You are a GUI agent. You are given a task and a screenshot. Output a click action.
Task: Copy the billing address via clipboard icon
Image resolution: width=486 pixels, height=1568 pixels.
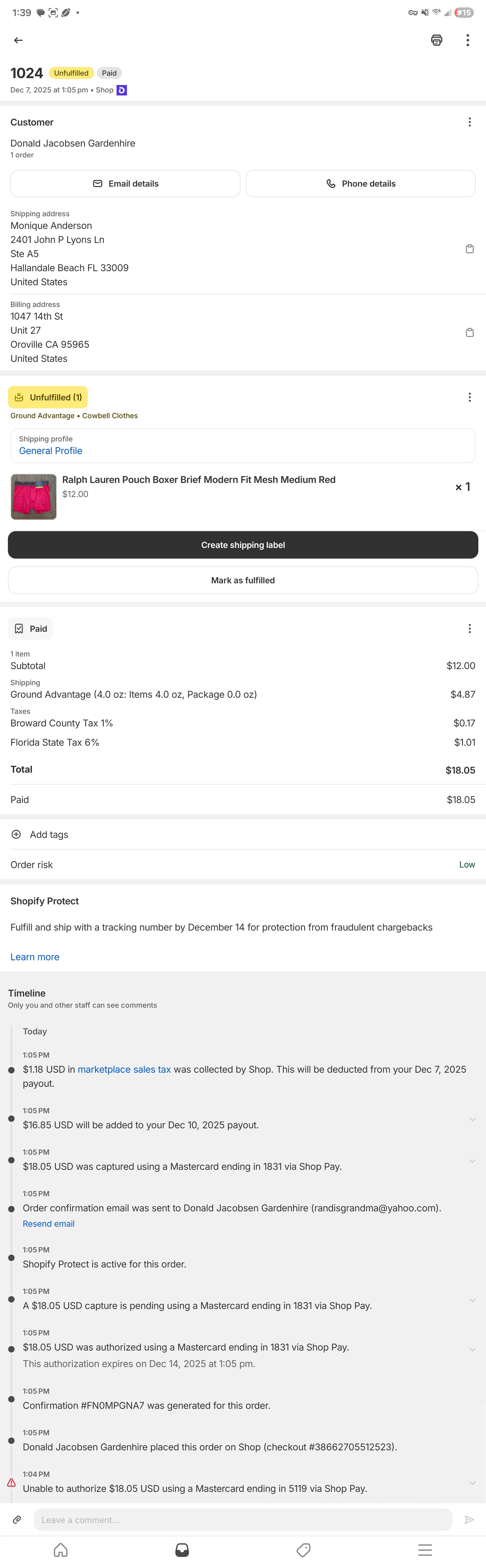pyautogui.click(x=469, y=332)
